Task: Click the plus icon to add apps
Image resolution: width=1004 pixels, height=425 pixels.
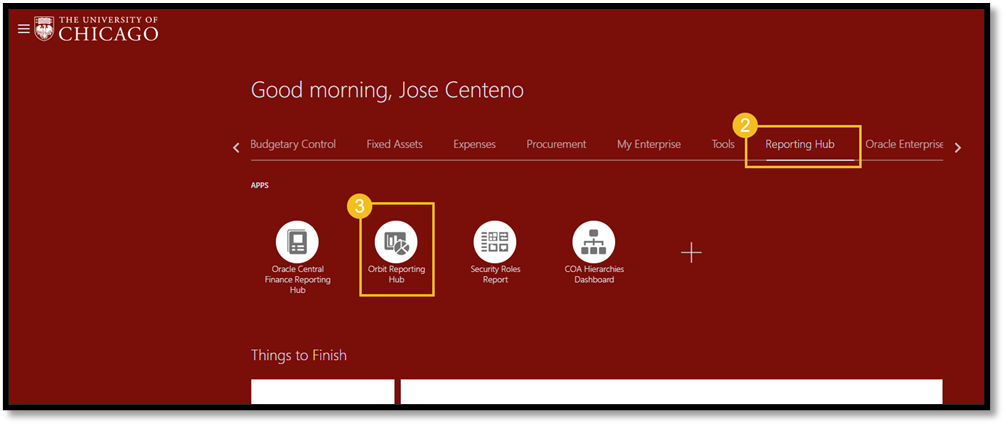Action: tap(692, 253)
